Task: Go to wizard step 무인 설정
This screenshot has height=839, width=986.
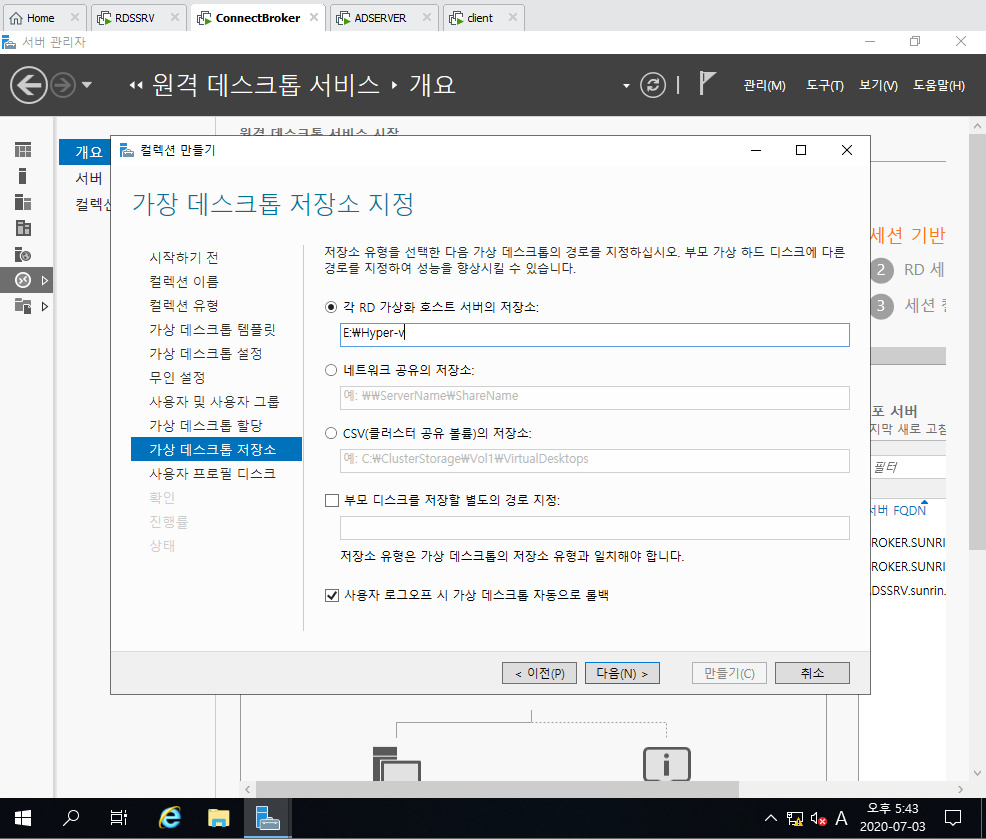Action: tap(177, 378)
